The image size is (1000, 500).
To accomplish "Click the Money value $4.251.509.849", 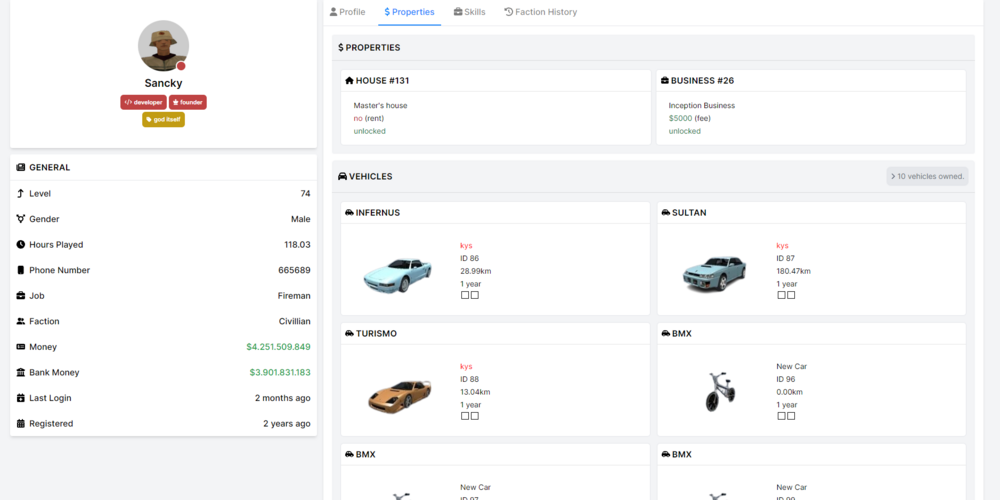I will click(x=278, y=347).
